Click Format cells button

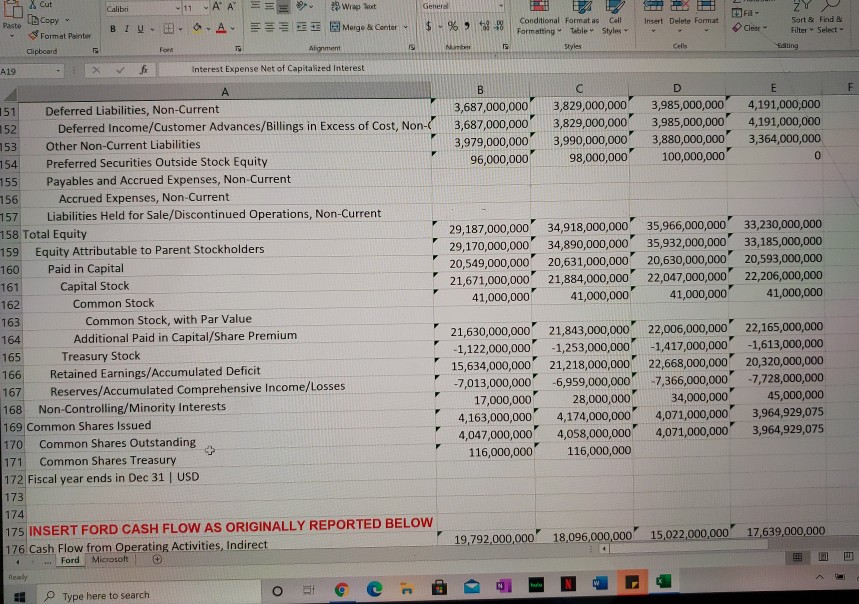(x=706, y=16)
